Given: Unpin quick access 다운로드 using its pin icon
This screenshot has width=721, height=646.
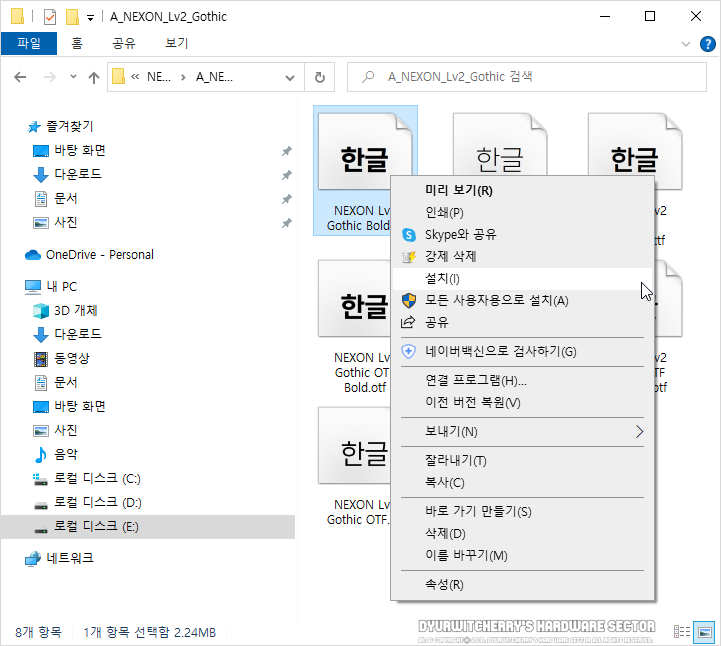Looking at the screenshot, I should tap(286, 175).
